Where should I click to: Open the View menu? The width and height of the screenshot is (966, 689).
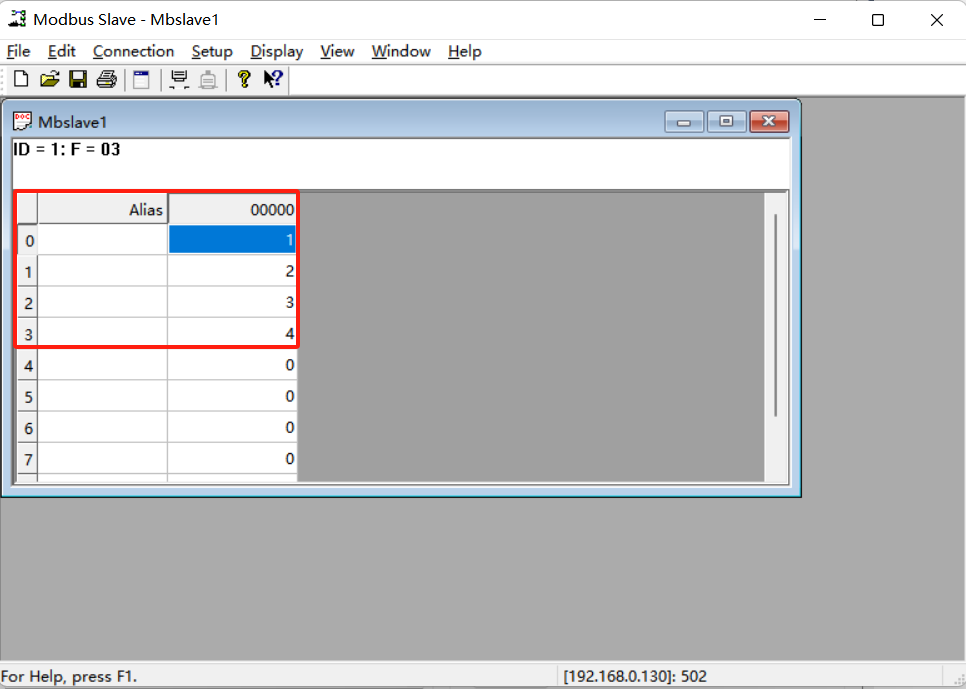click(337, 51)
